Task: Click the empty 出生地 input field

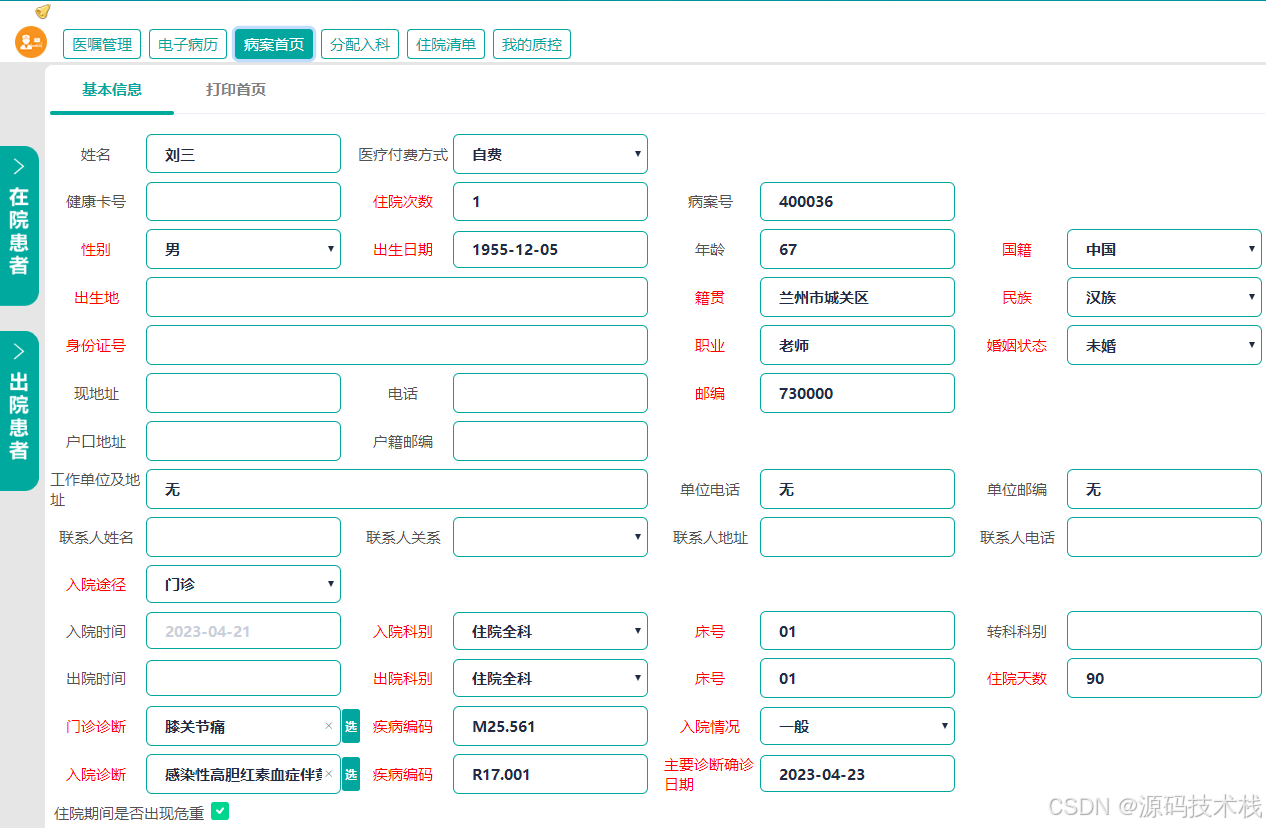Action: click(397, 297)
